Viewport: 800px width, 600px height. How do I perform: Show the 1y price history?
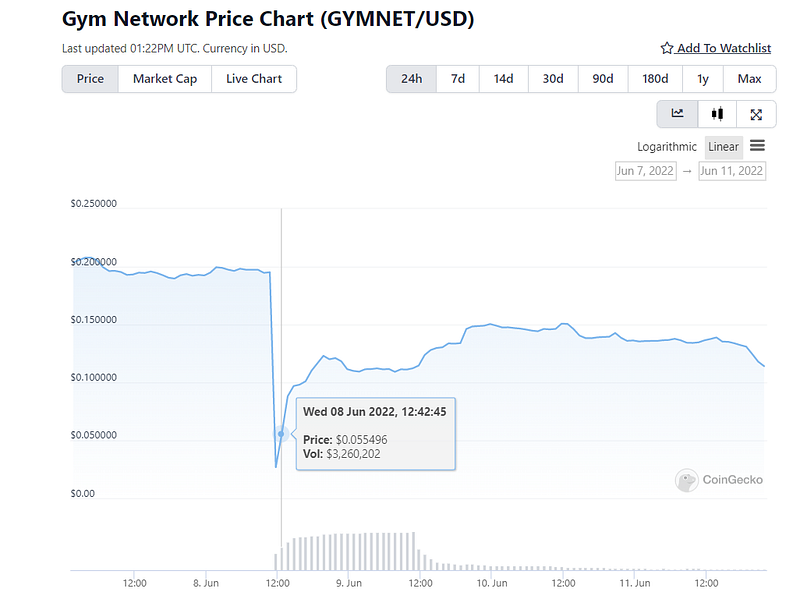coord(703,79)
